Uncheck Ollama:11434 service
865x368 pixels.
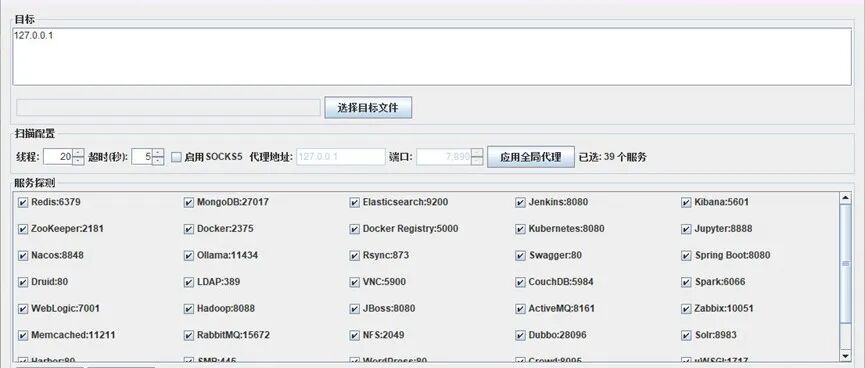tap(189, 255)
